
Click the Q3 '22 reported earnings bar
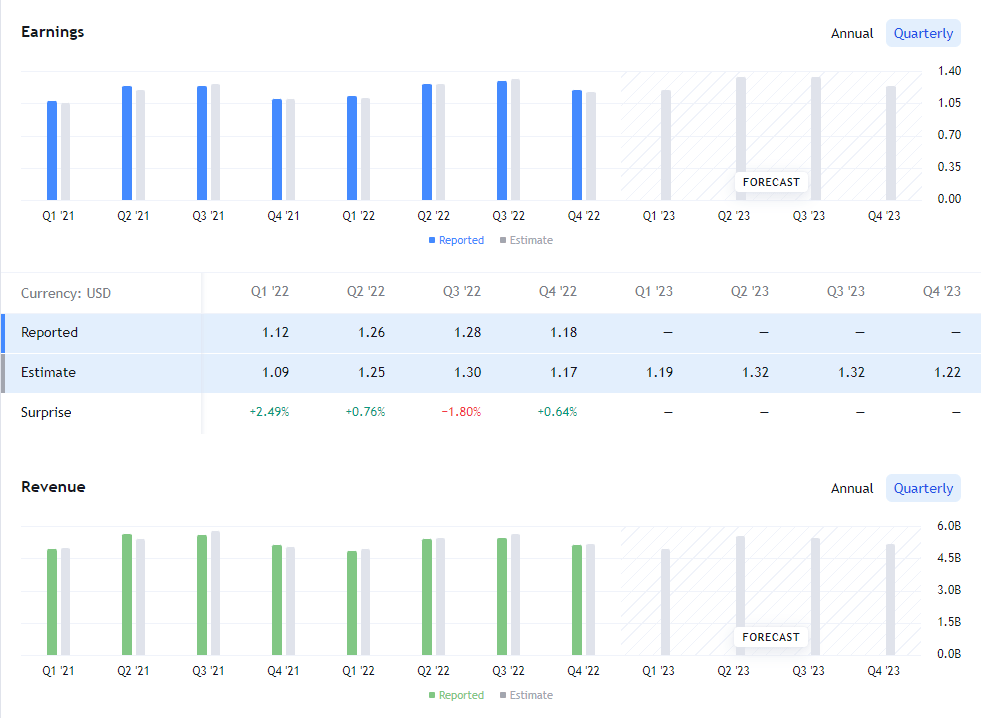pos(500,140)
